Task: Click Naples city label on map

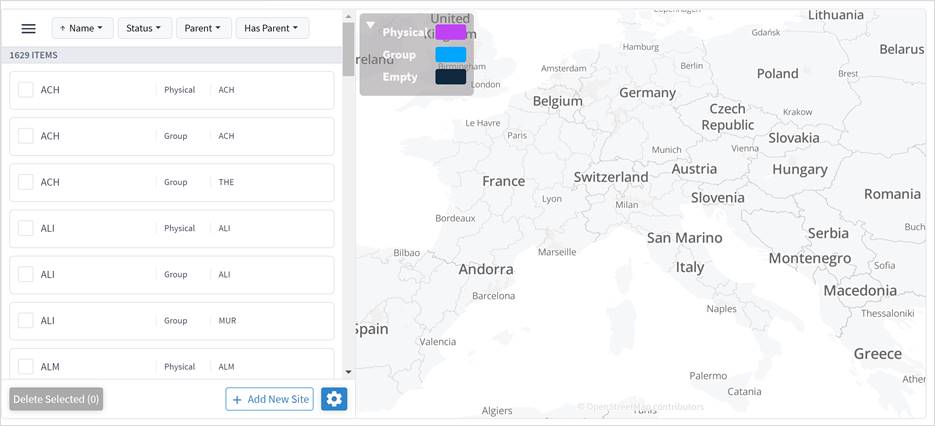Action: pos(722,309)
